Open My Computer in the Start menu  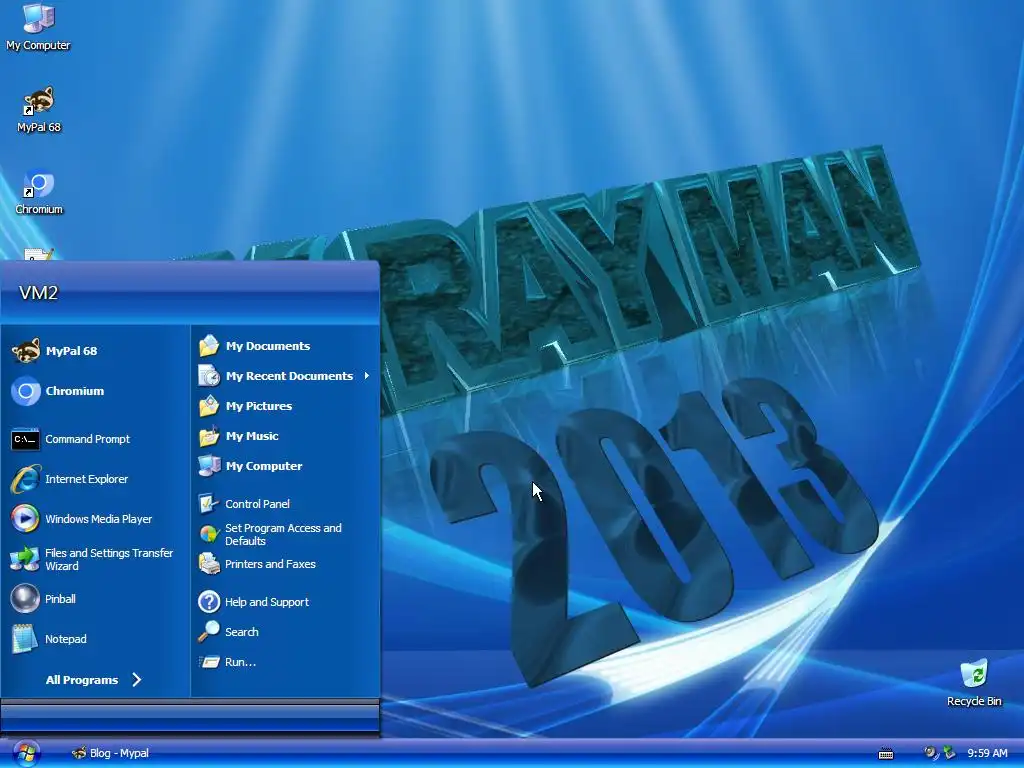(x=285, y=466)
